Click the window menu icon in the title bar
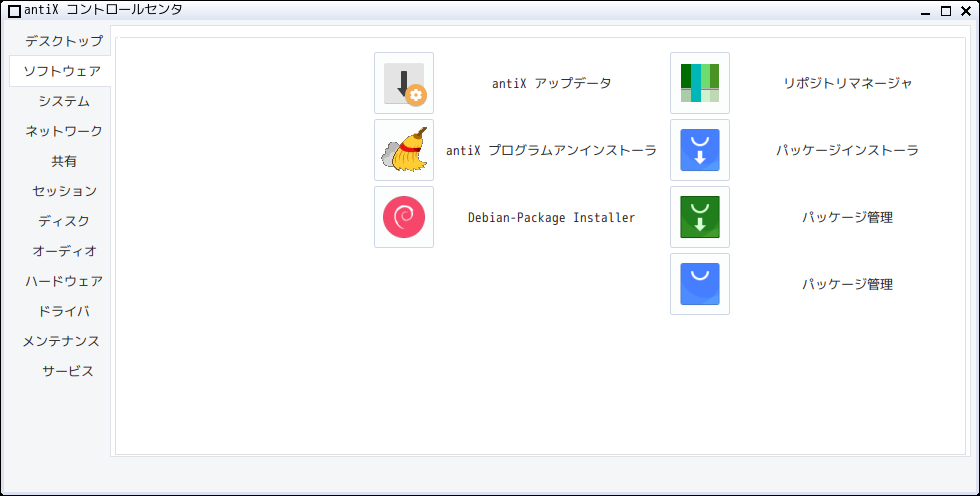Image resolution: width=980 pixels, height=496 pixels. pyautogui.click(x=14, y=11)
